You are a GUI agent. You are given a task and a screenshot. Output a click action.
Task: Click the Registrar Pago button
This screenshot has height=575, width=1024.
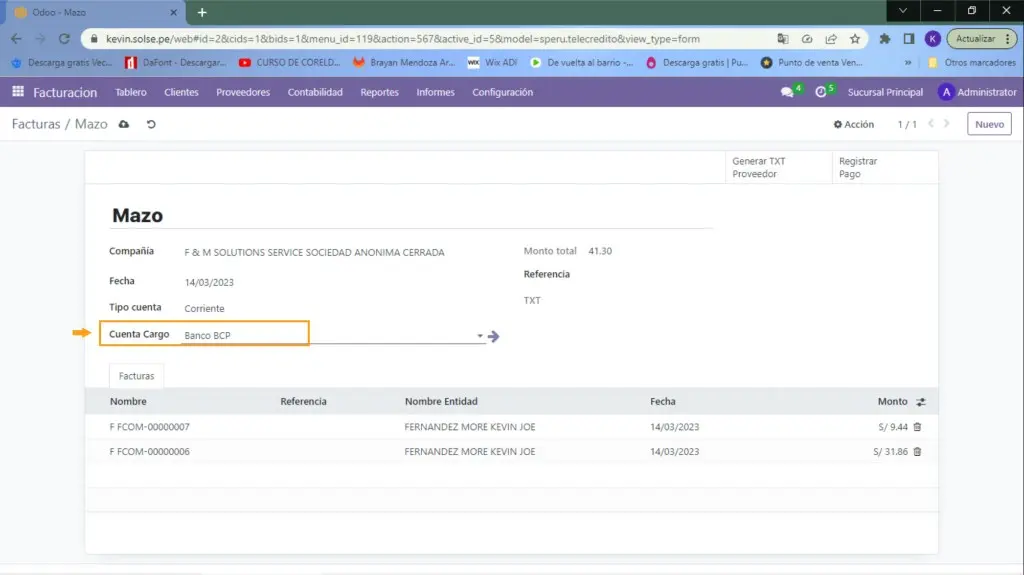[857, 167]
